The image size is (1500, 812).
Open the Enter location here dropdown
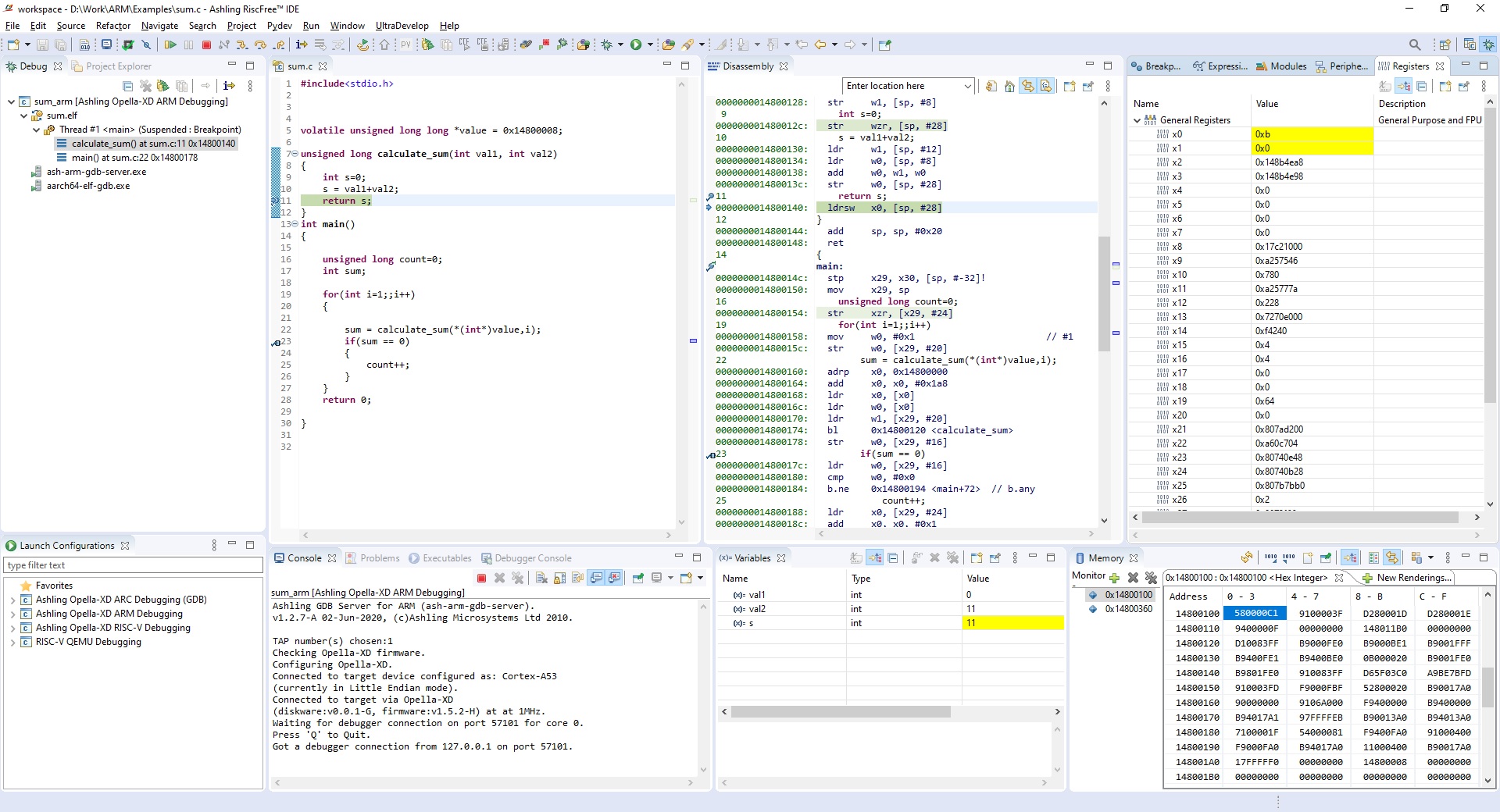pos(968,87)
